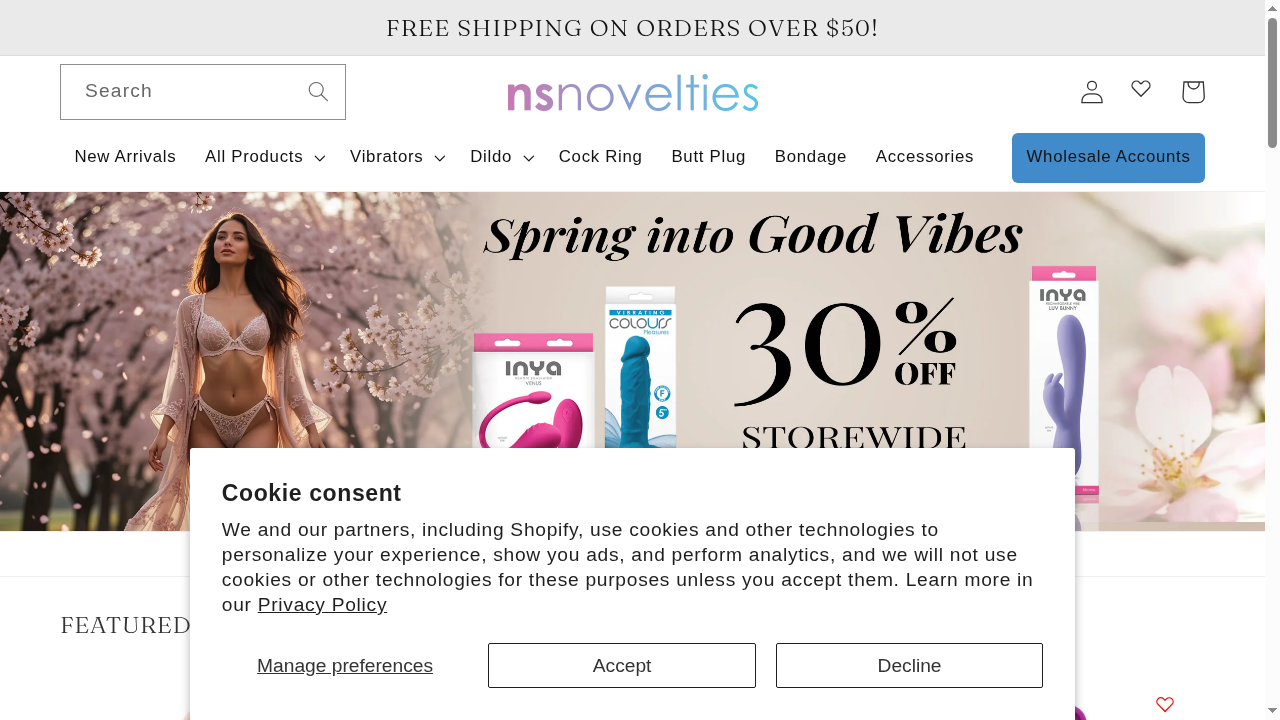Open the account login icon
The height and width of the screenshot is (720, 1280).
1091,91
